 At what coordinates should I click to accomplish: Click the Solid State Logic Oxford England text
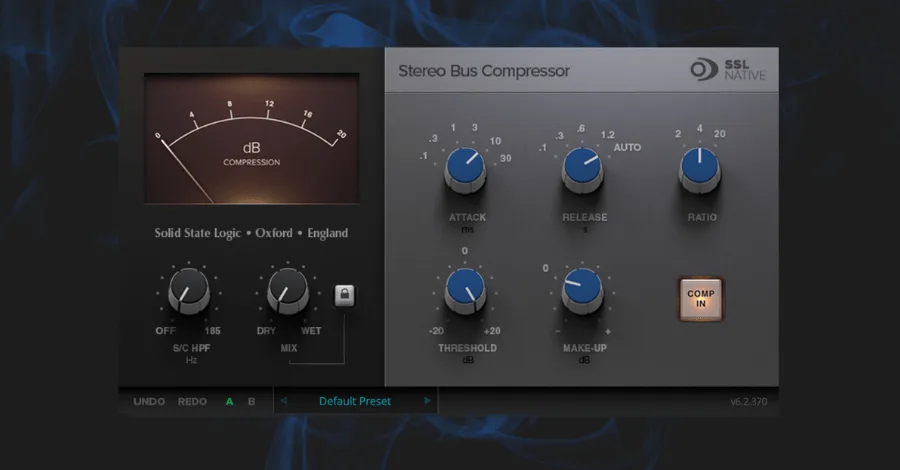tap(251, 233)
